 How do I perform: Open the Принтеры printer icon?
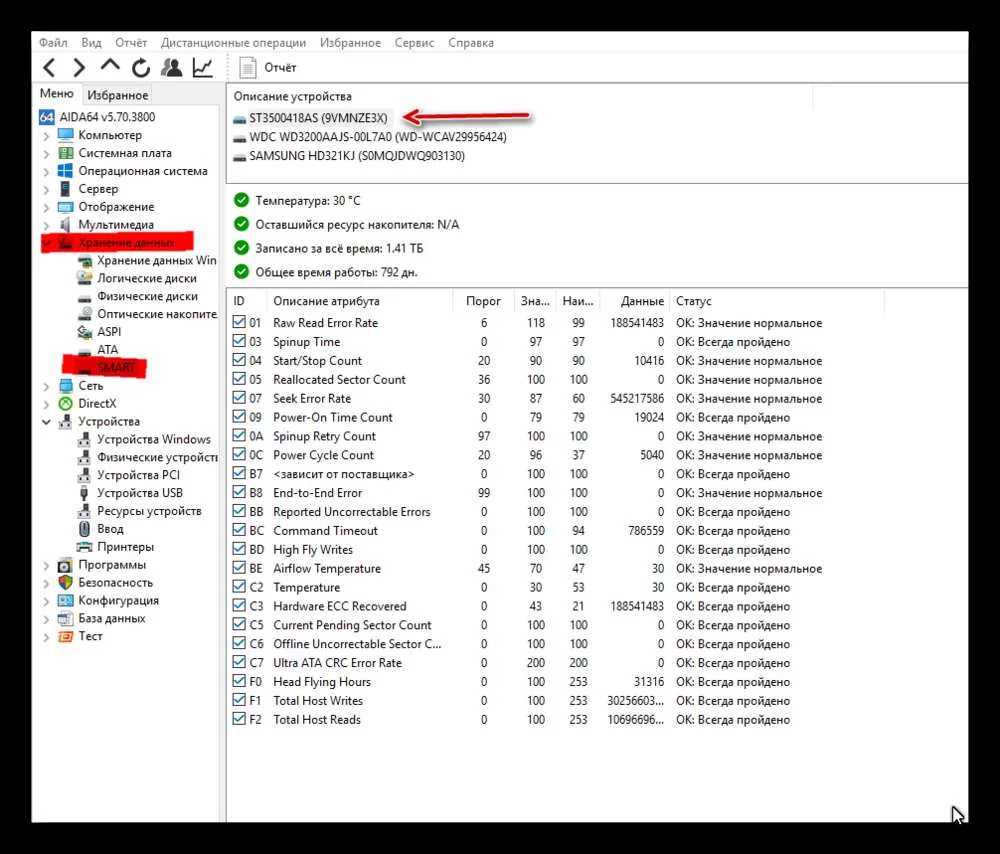click(84, 547)
